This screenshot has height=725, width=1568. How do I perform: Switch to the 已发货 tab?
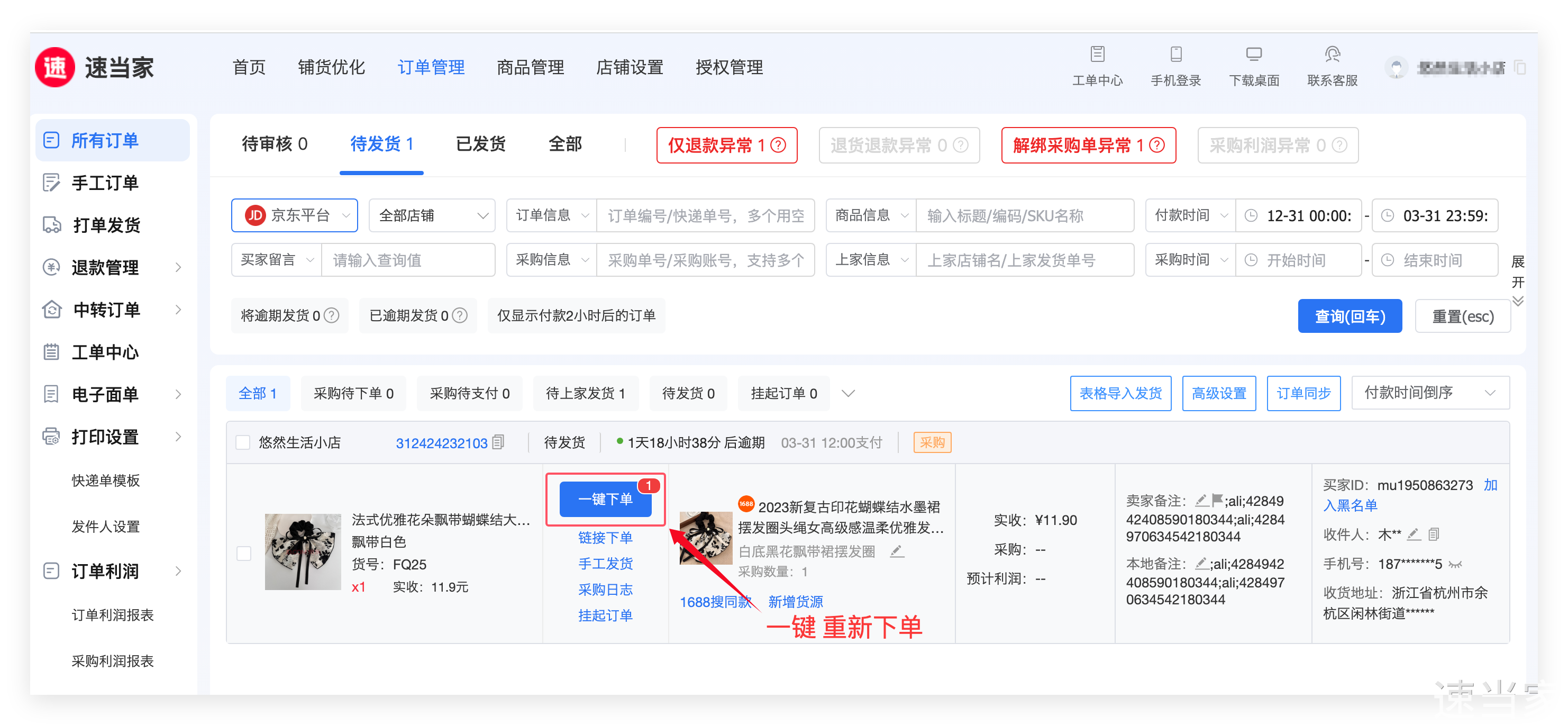point(480,144)
